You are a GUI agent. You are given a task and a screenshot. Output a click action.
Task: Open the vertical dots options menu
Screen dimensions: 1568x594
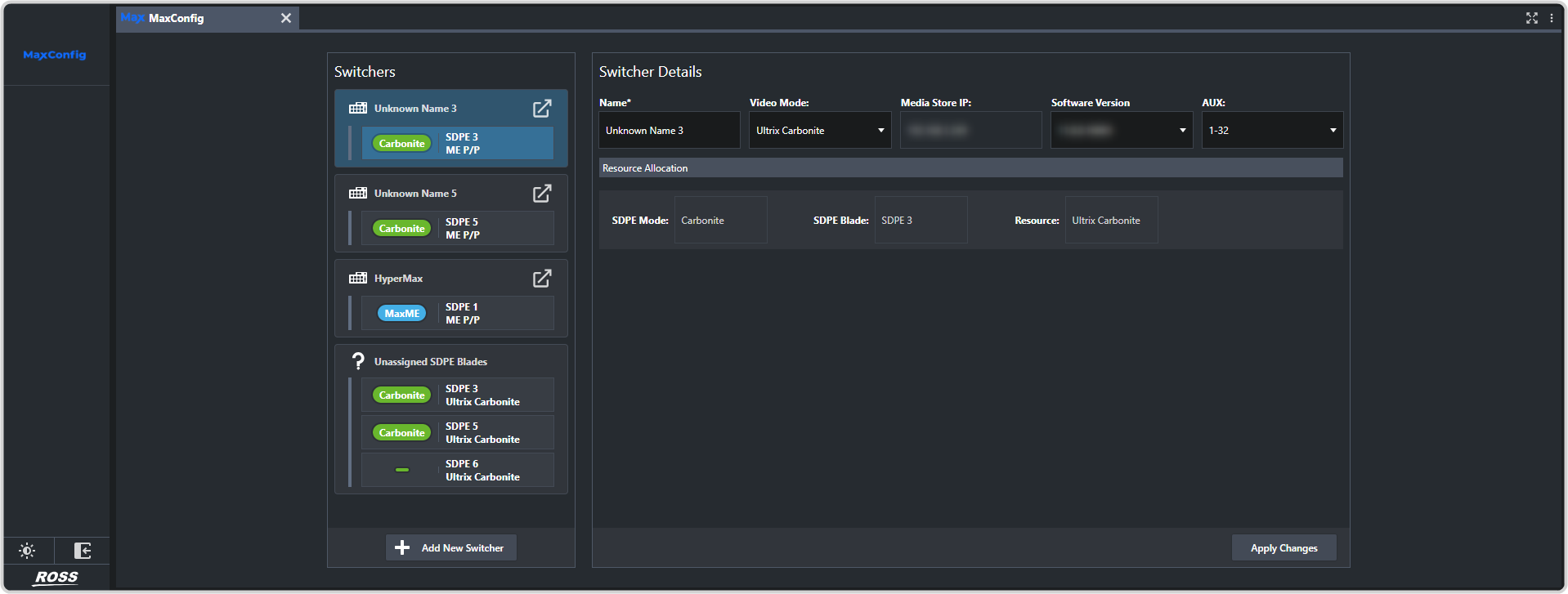tap(1552, 18)
